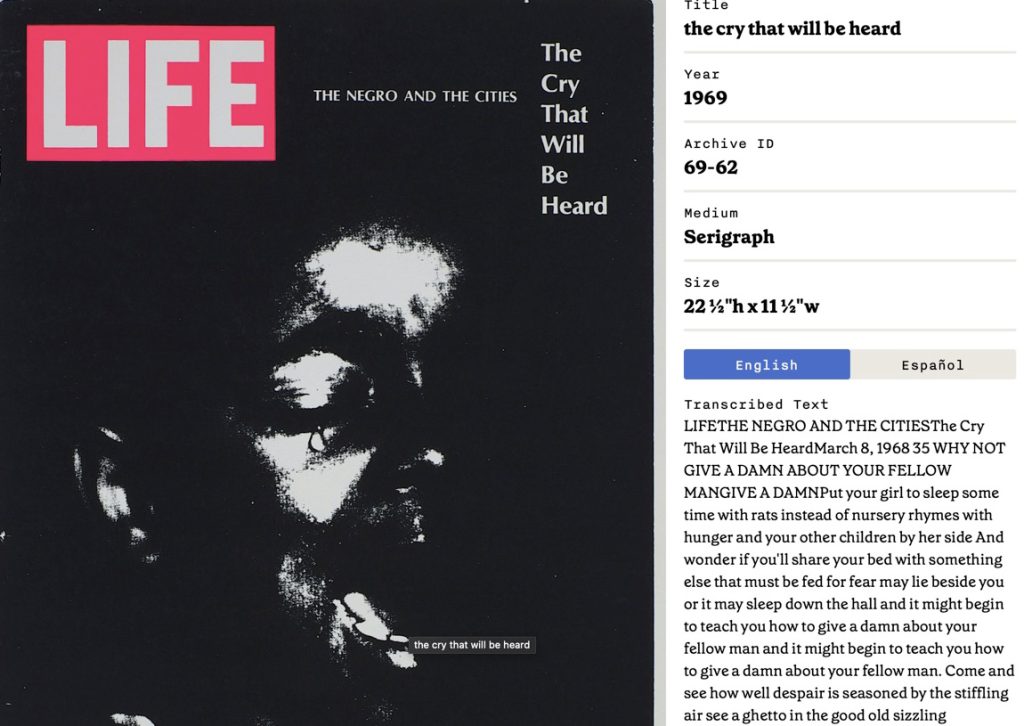Switch to the Español tab
The height and width of the screenshot is (726, 1024).
click(933, 364)
